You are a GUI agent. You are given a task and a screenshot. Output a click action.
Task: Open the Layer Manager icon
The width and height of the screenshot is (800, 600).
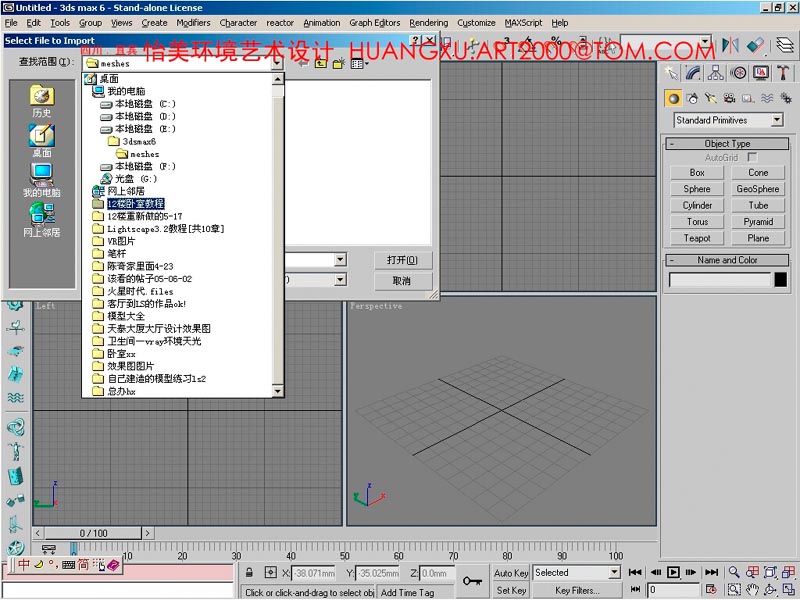click(x=785, y=46)
